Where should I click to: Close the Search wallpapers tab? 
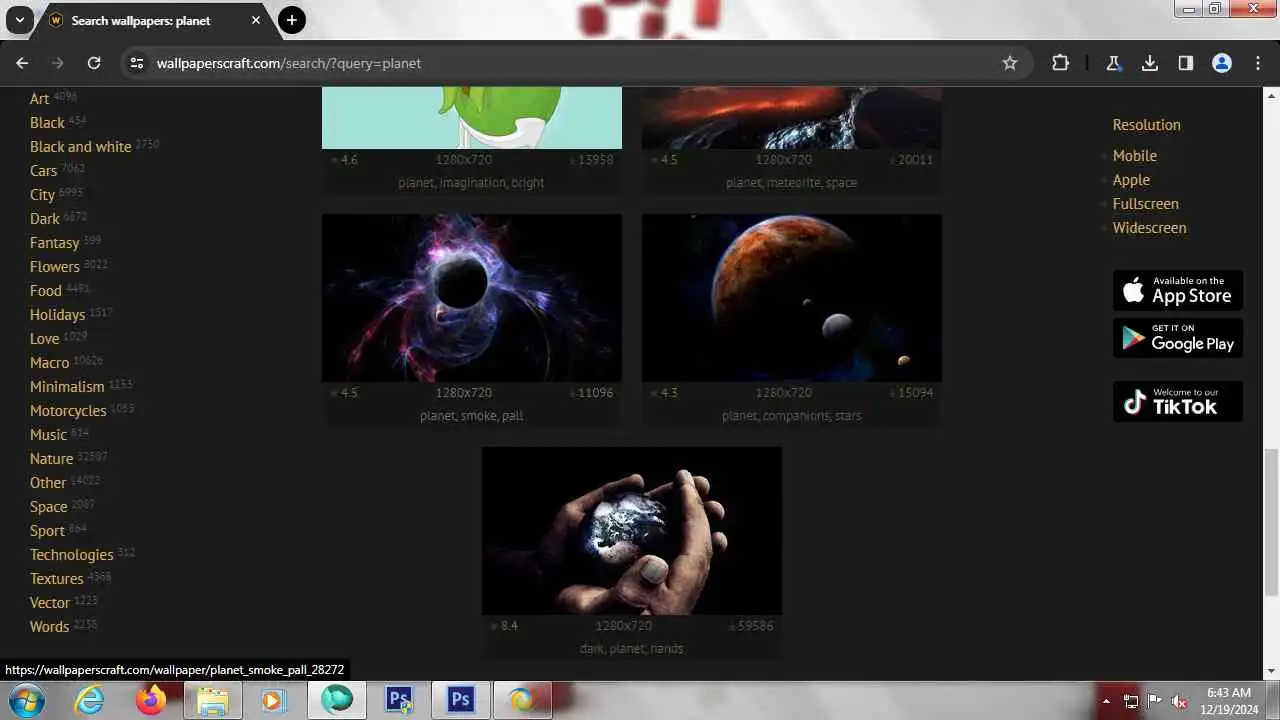(256, 20)
